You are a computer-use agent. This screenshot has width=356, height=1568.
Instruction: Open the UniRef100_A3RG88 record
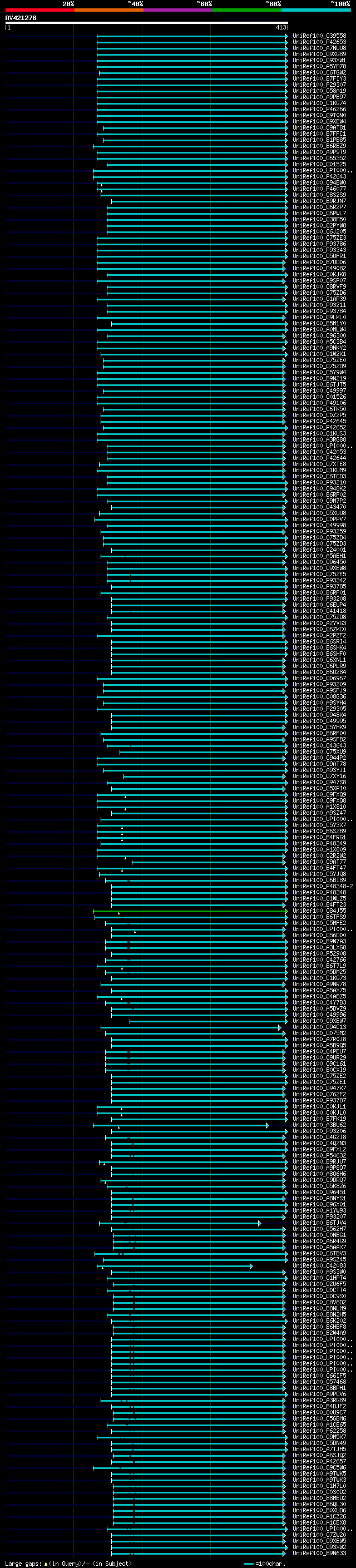pyautogui.click(x=319, y=440)
